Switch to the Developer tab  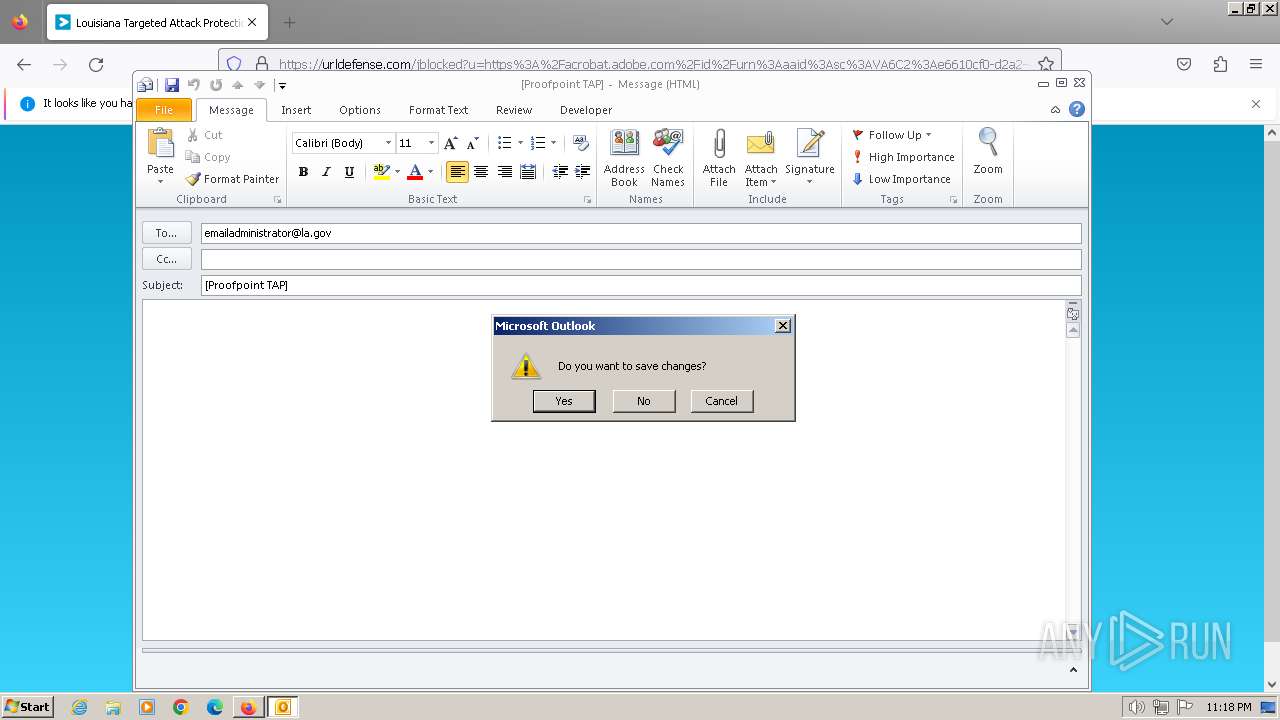(x=586, y=110)
